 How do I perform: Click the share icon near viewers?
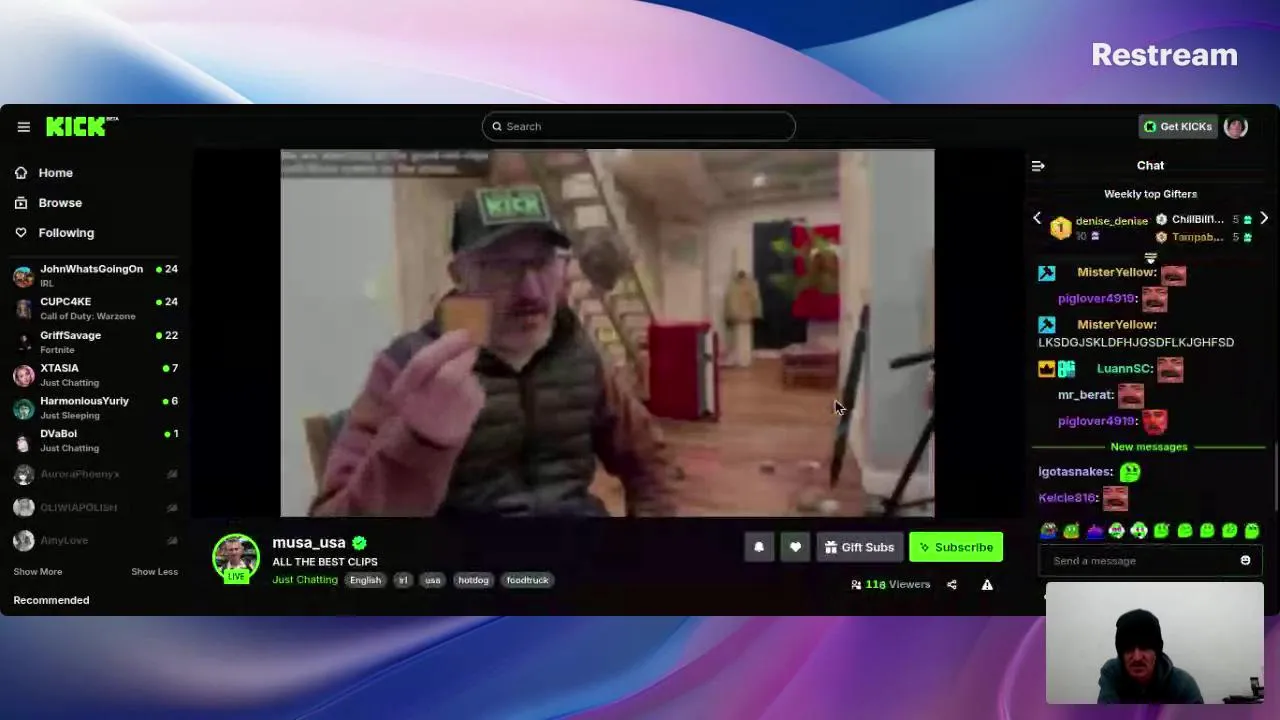[x=952, y=585]
